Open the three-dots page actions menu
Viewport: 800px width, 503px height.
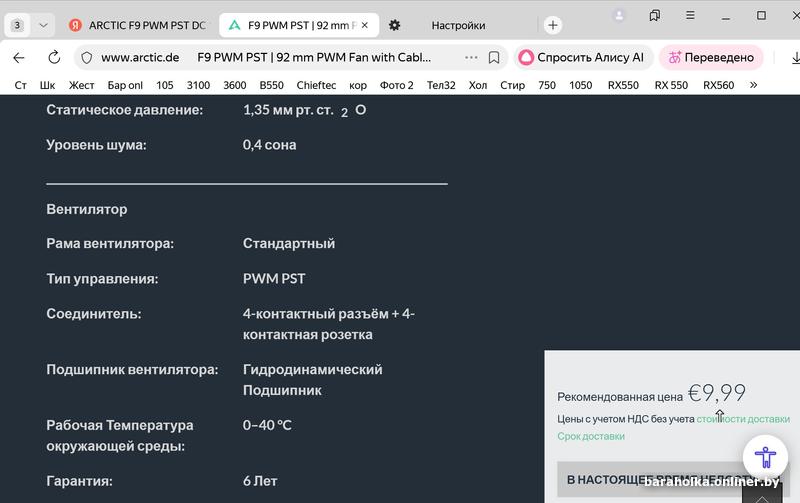point(471,58)
